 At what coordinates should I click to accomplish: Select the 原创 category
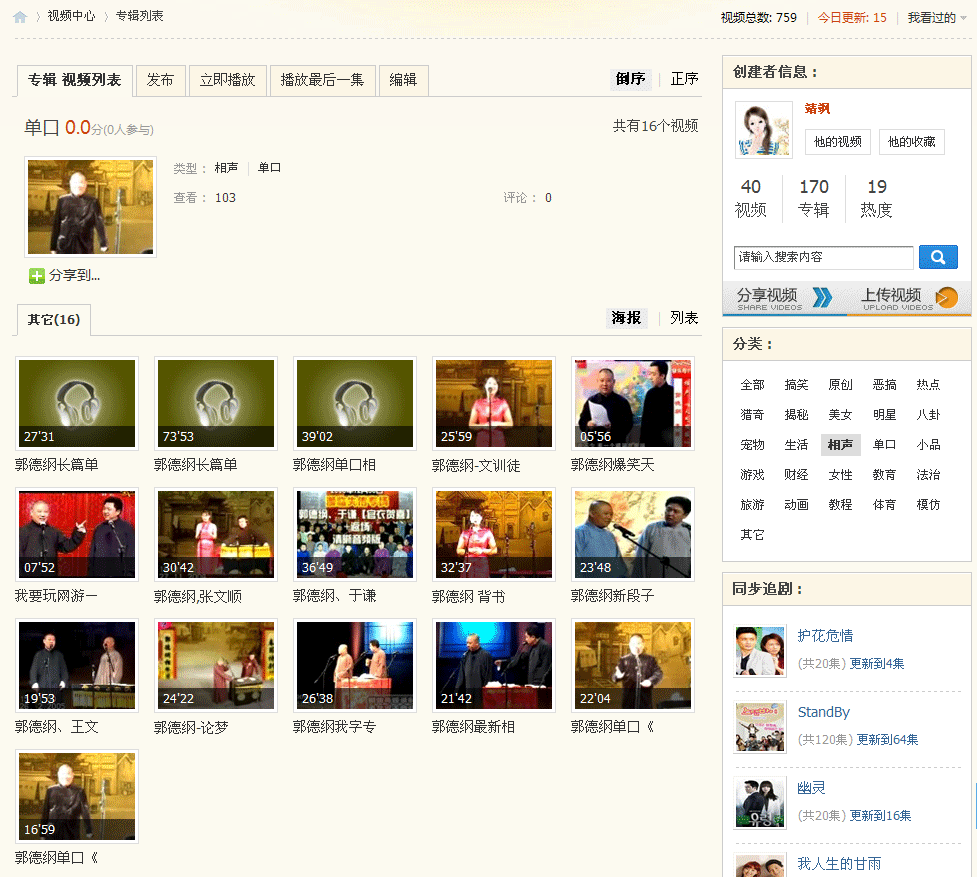(x=840, y=385)
